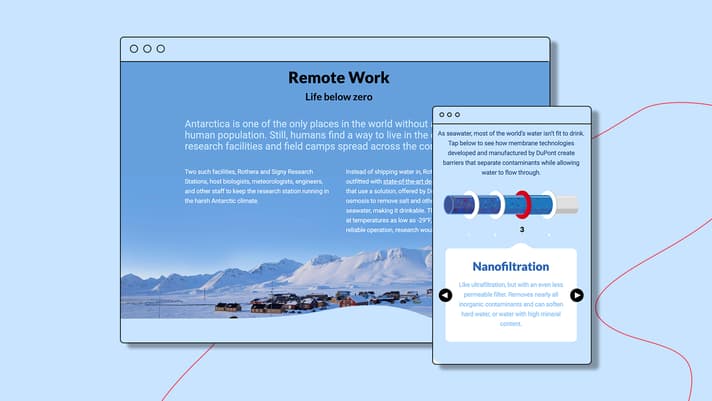Image resolution: width=712 pixels, height=401 pixels.
Task: Click the step number "3" under the pipe
Action: pos(522,229)
